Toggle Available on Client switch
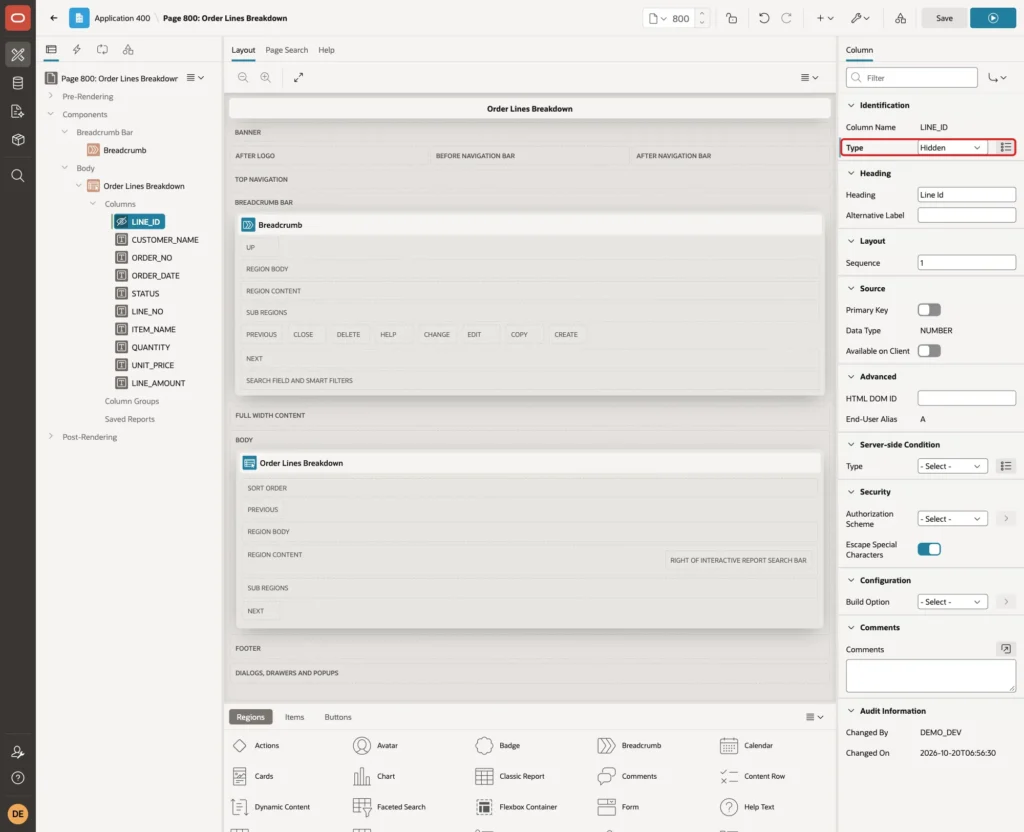The width and height of the screenshot is (1024, 832). 929,351
